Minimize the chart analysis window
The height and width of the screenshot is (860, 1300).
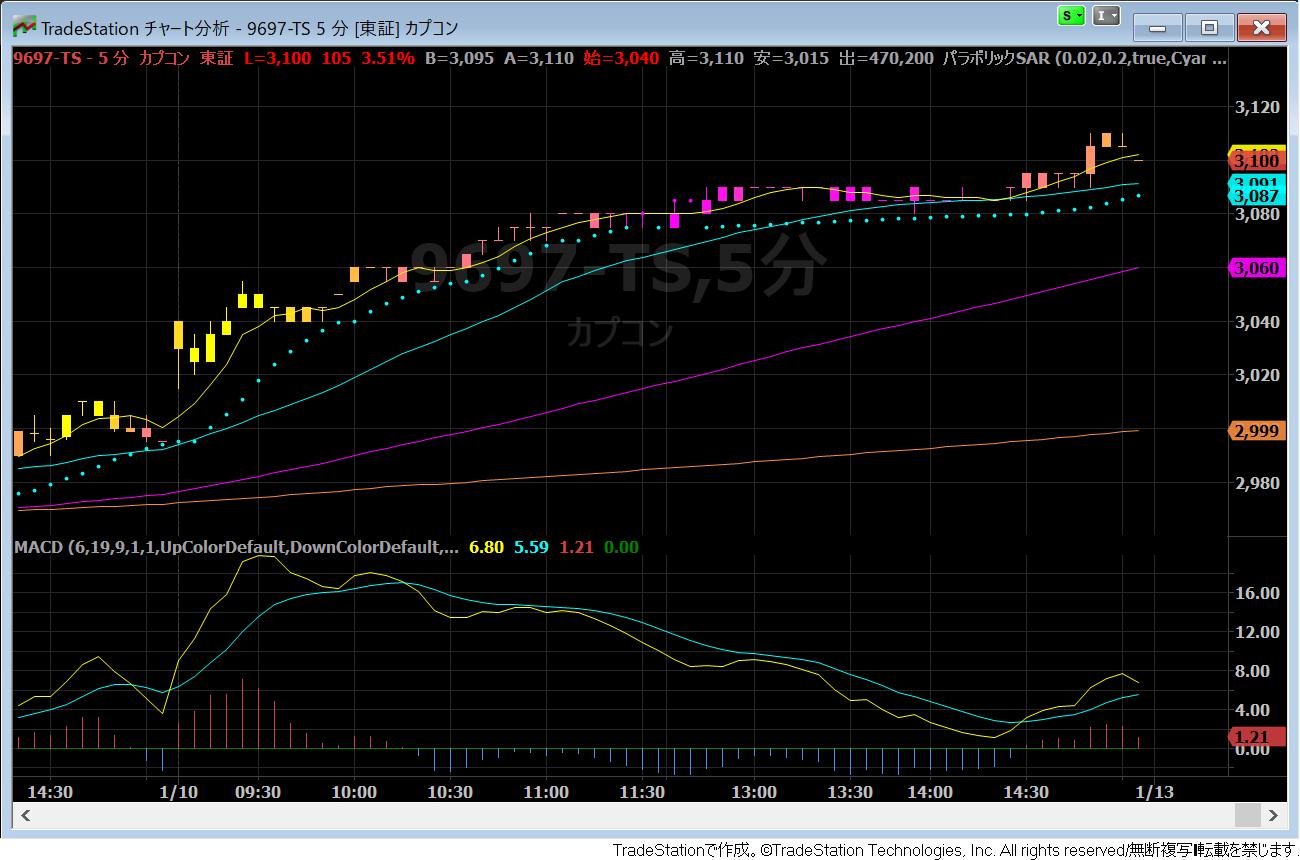tap(1158, 28)
